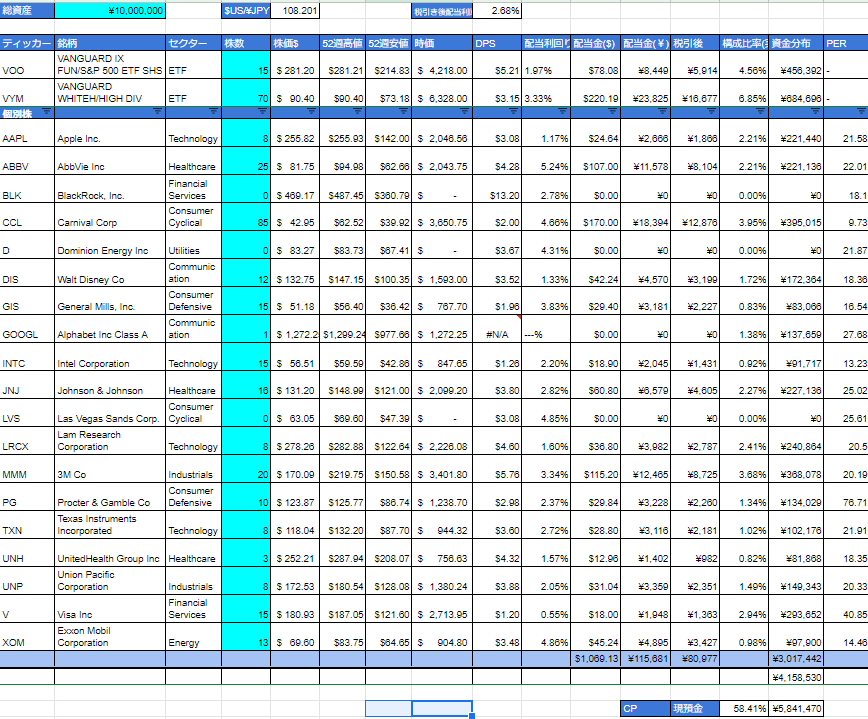Select allocation total ¥3,017,442 cell
This screenshot has height=719, width=868.
796,659
